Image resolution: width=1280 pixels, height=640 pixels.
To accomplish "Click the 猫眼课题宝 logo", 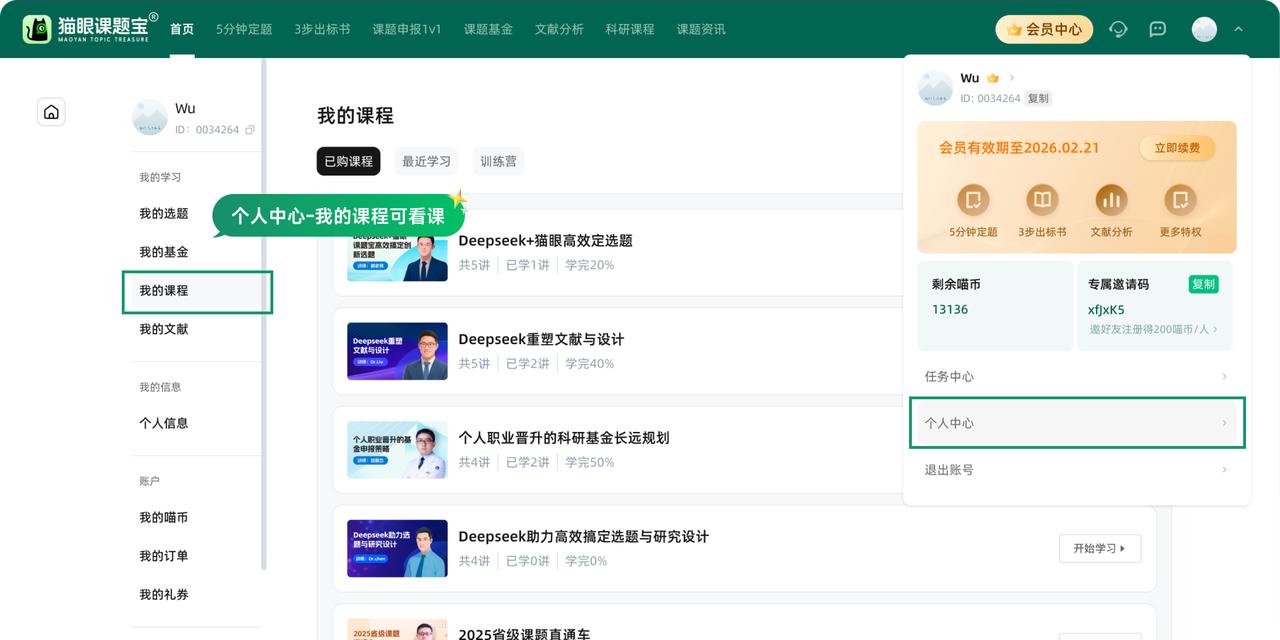I will (90, 29).
